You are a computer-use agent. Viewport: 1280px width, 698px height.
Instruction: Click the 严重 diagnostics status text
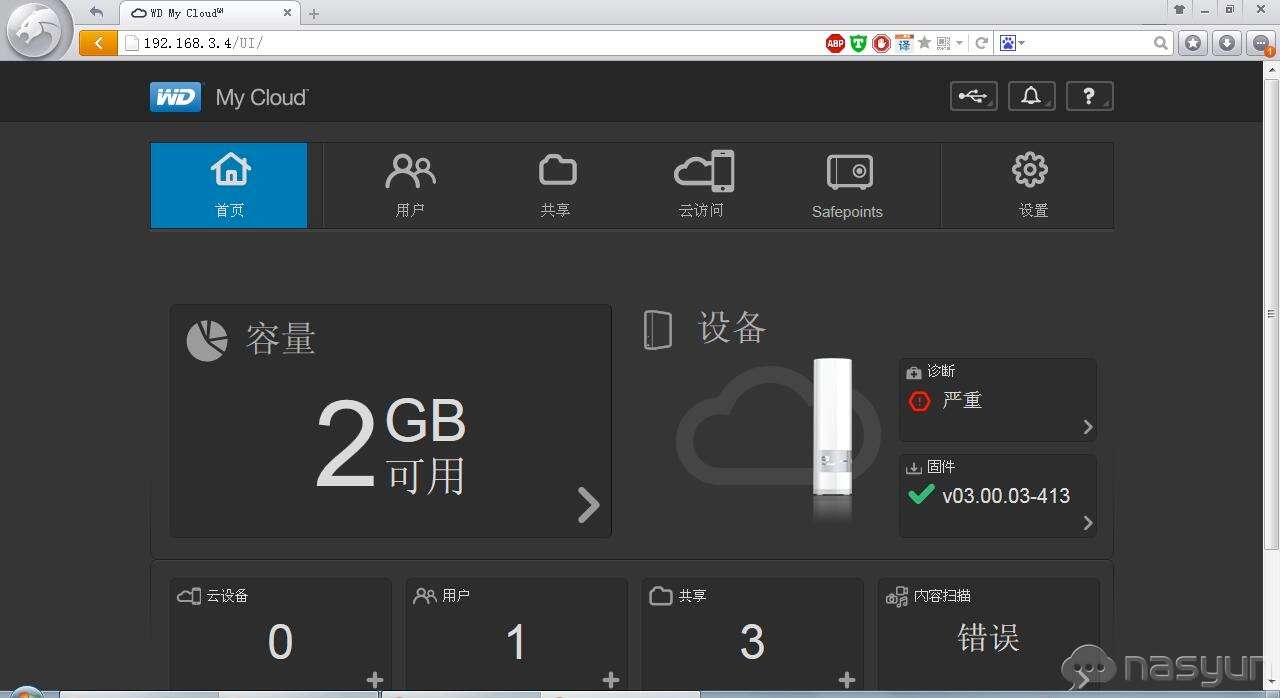962,400
